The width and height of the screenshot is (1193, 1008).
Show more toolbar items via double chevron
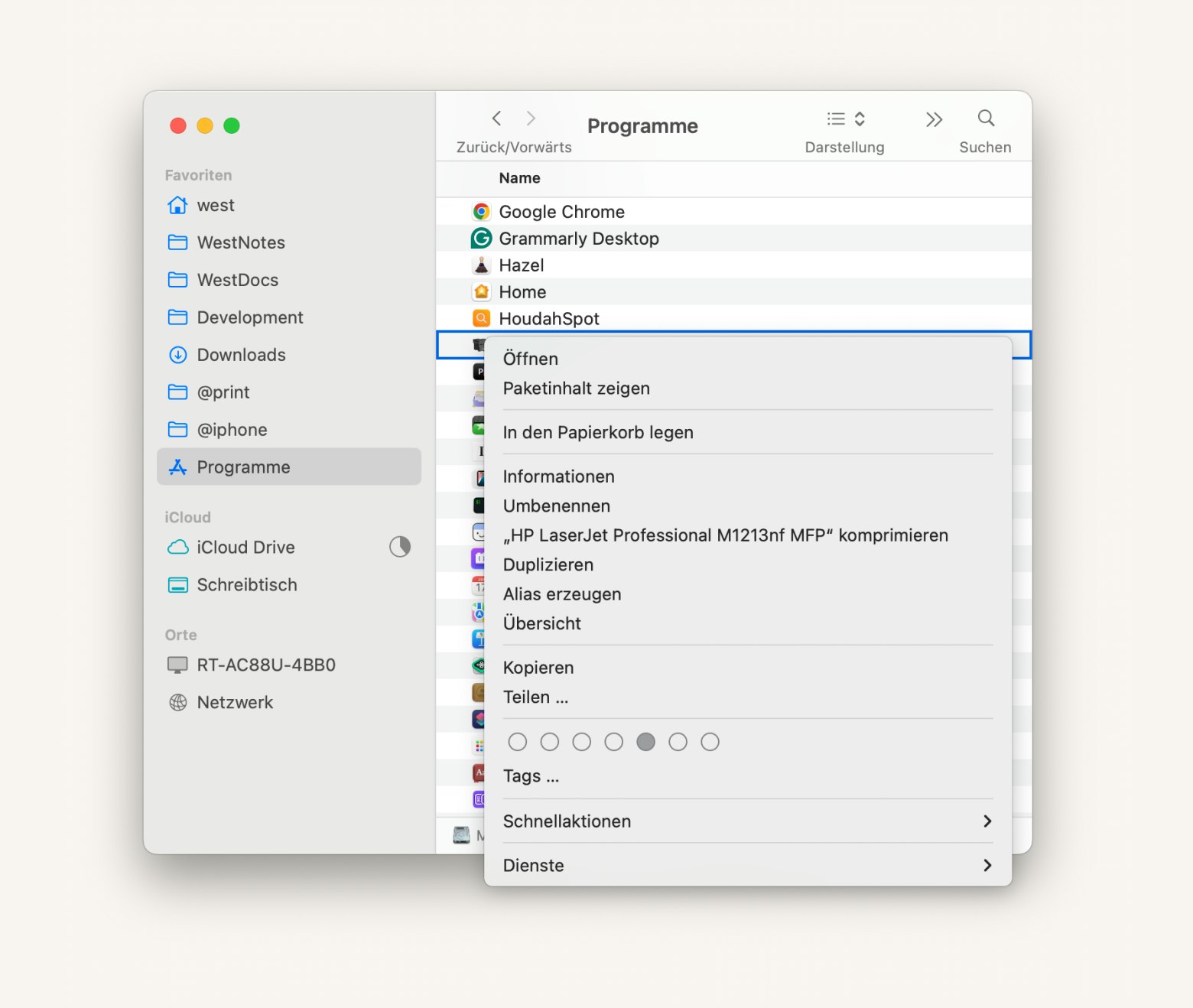click(x=934, y=119)
